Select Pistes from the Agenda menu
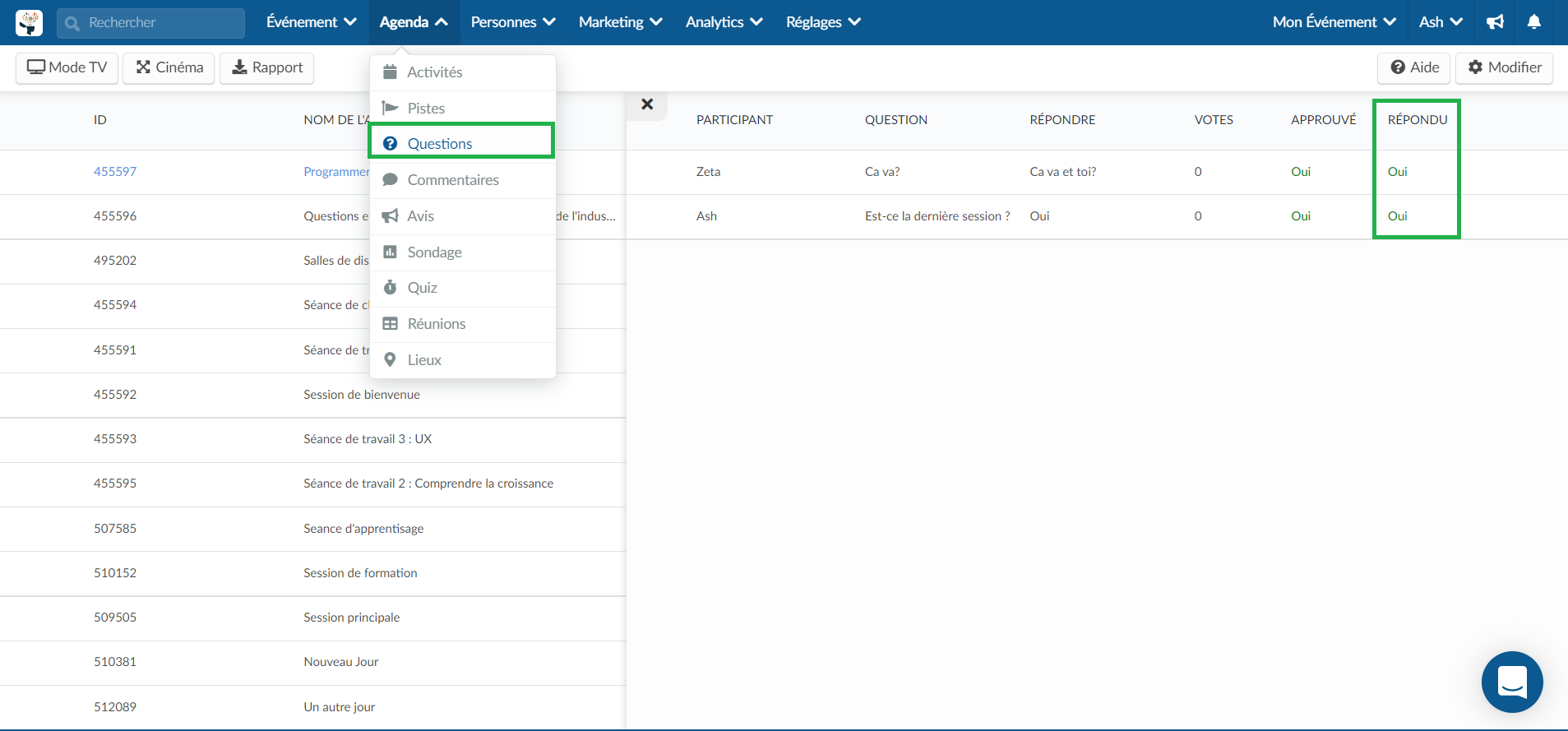This screenshot has width=1568, height=731. (x=463, y=109)
